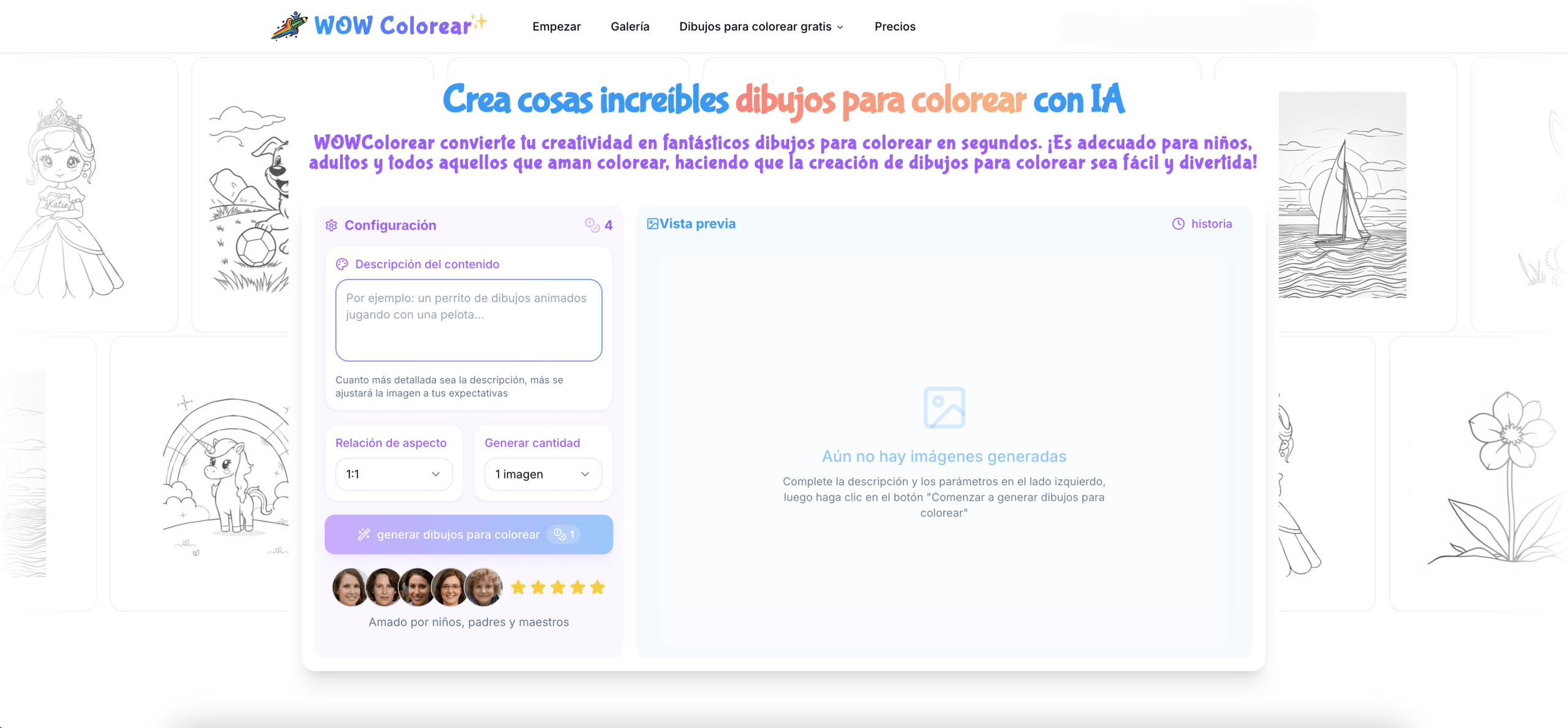Go to Galería in the navigation
Screen dimensions: 1568x728
click(630, 26)
